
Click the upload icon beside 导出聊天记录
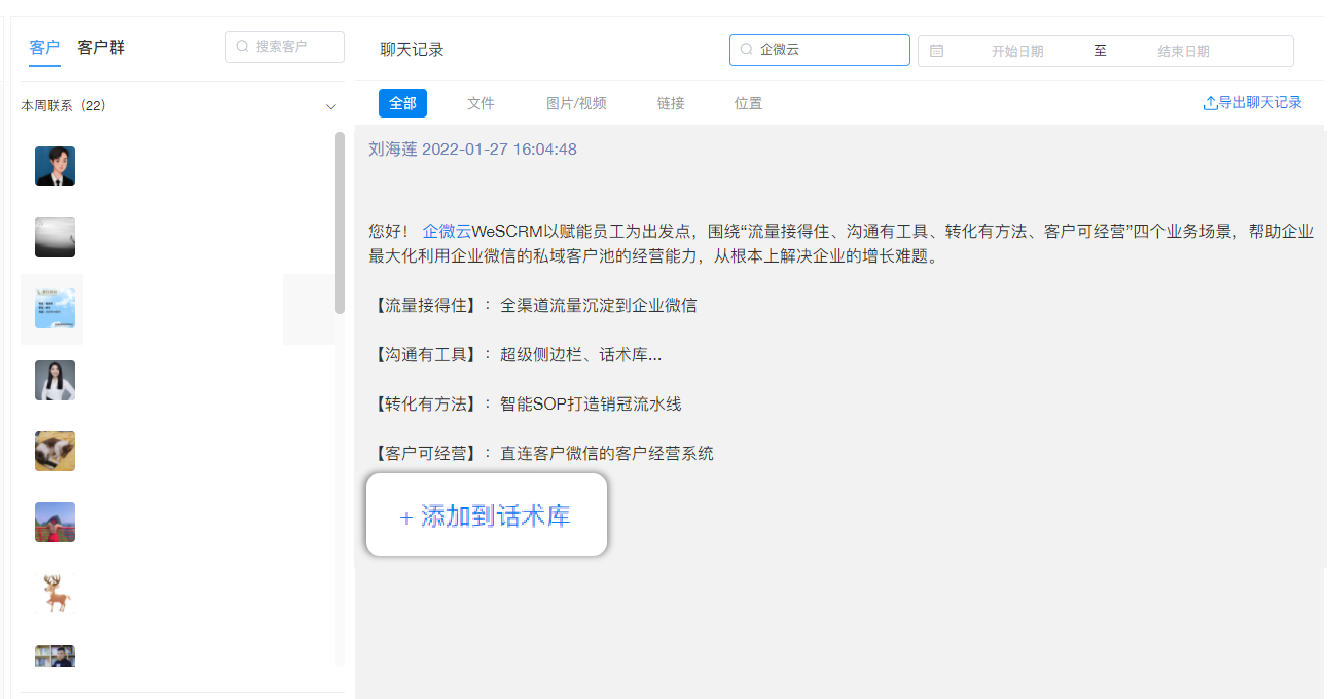[1210, 103]
